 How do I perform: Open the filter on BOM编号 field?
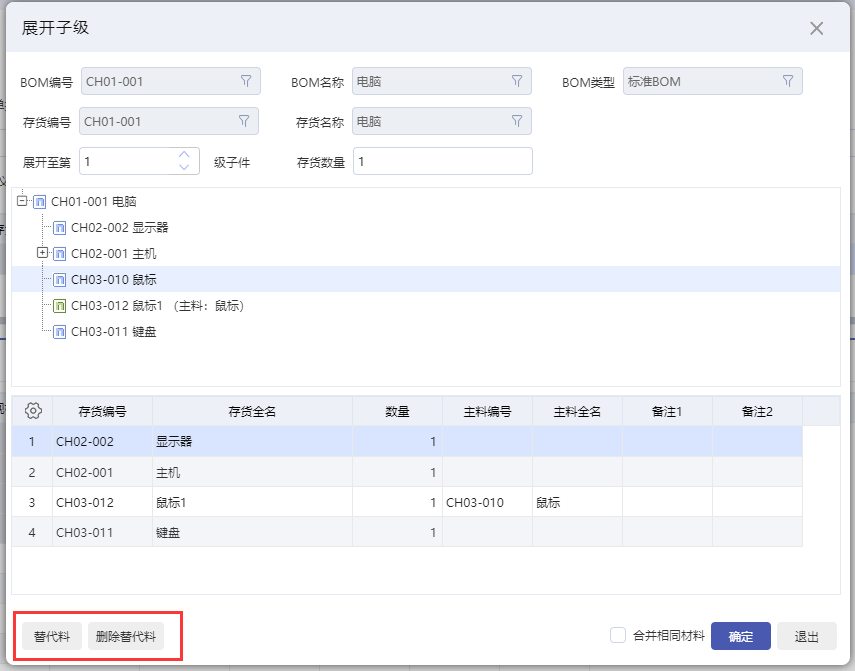click(246, 81)
